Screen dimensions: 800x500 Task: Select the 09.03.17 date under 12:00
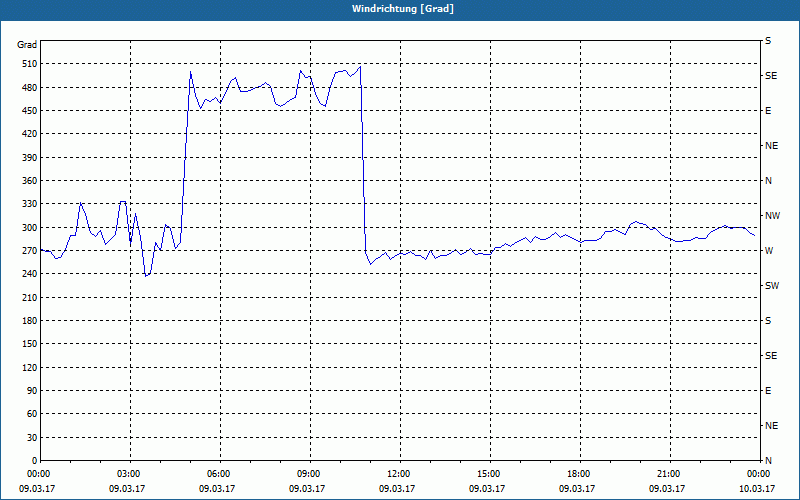tap(397, 488)
